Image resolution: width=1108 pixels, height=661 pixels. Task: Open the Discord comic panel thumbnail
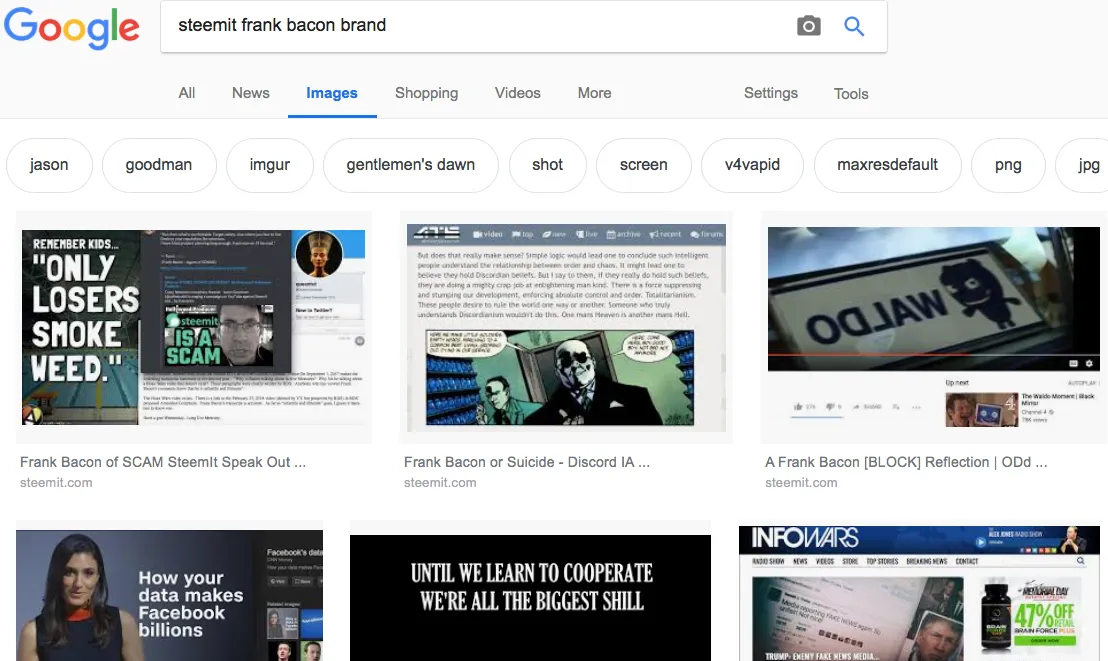566,328
